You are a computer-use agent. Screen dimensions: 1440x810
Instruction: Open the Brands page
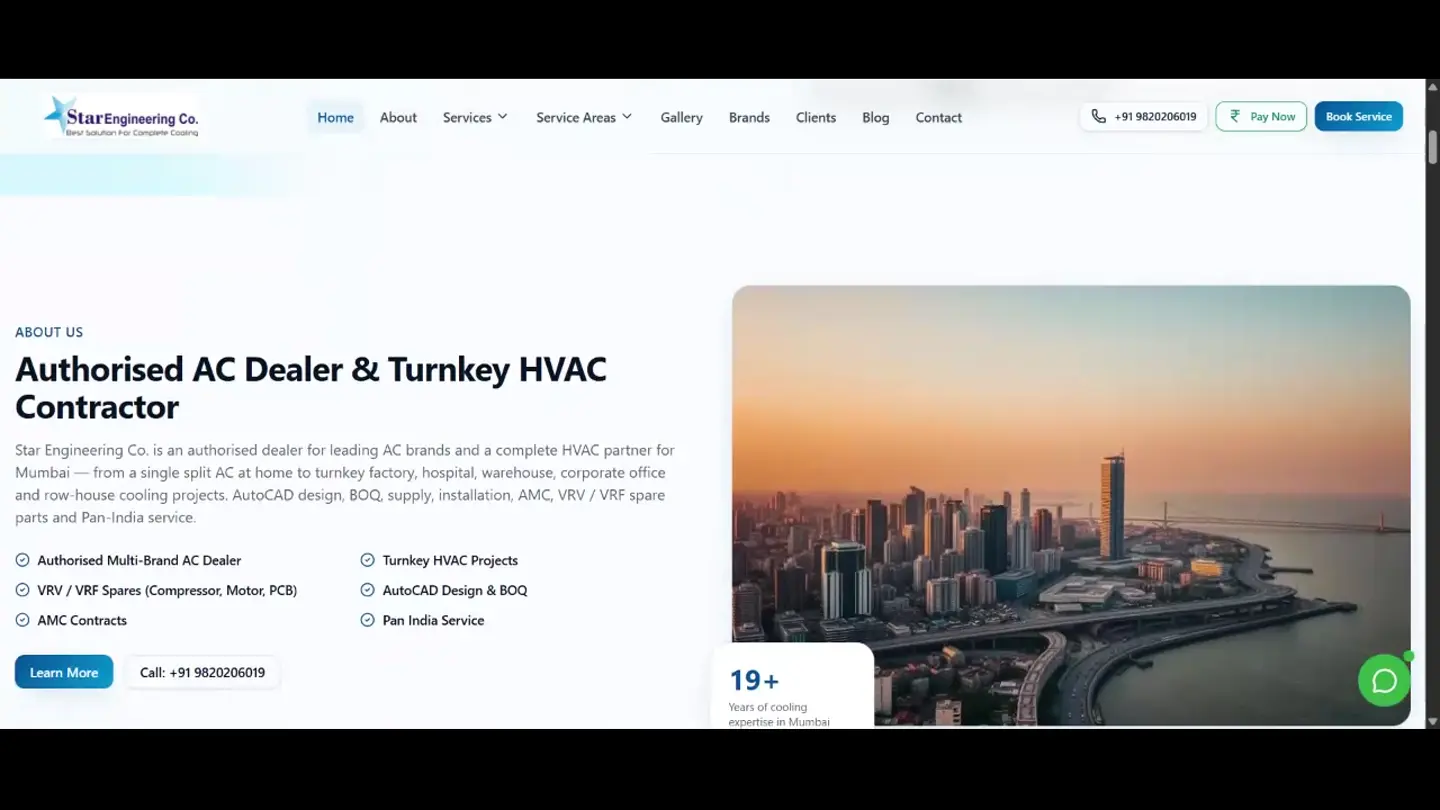pyautogui.click(x=749, y=117)
